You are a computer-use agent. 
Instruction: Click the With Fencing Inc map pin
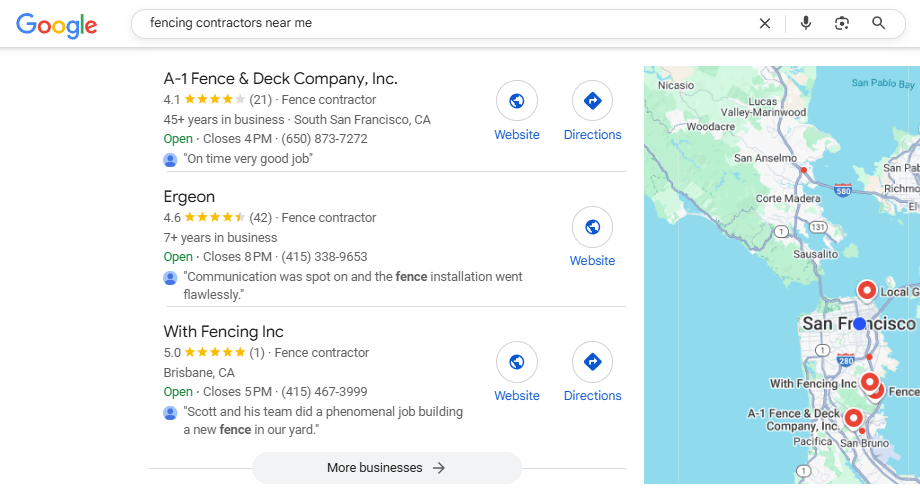click(x=869, y=383)
